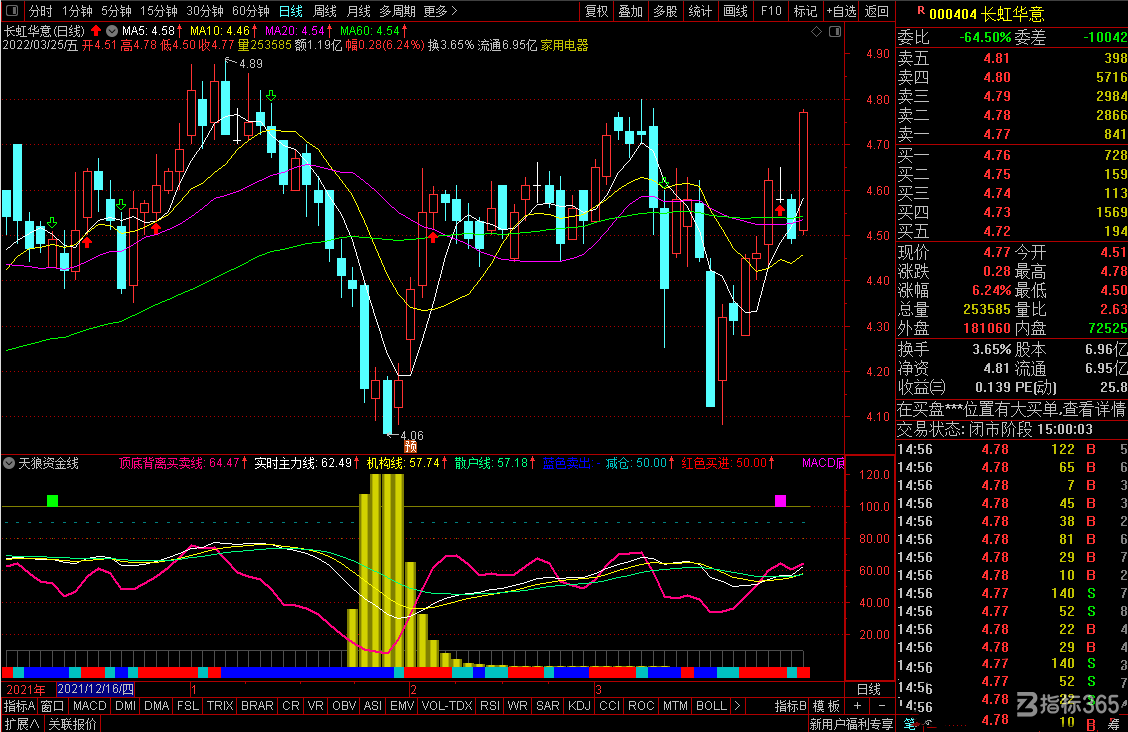Select the OBV indicator tab
1128x732 pixels.
pos(344,706)
